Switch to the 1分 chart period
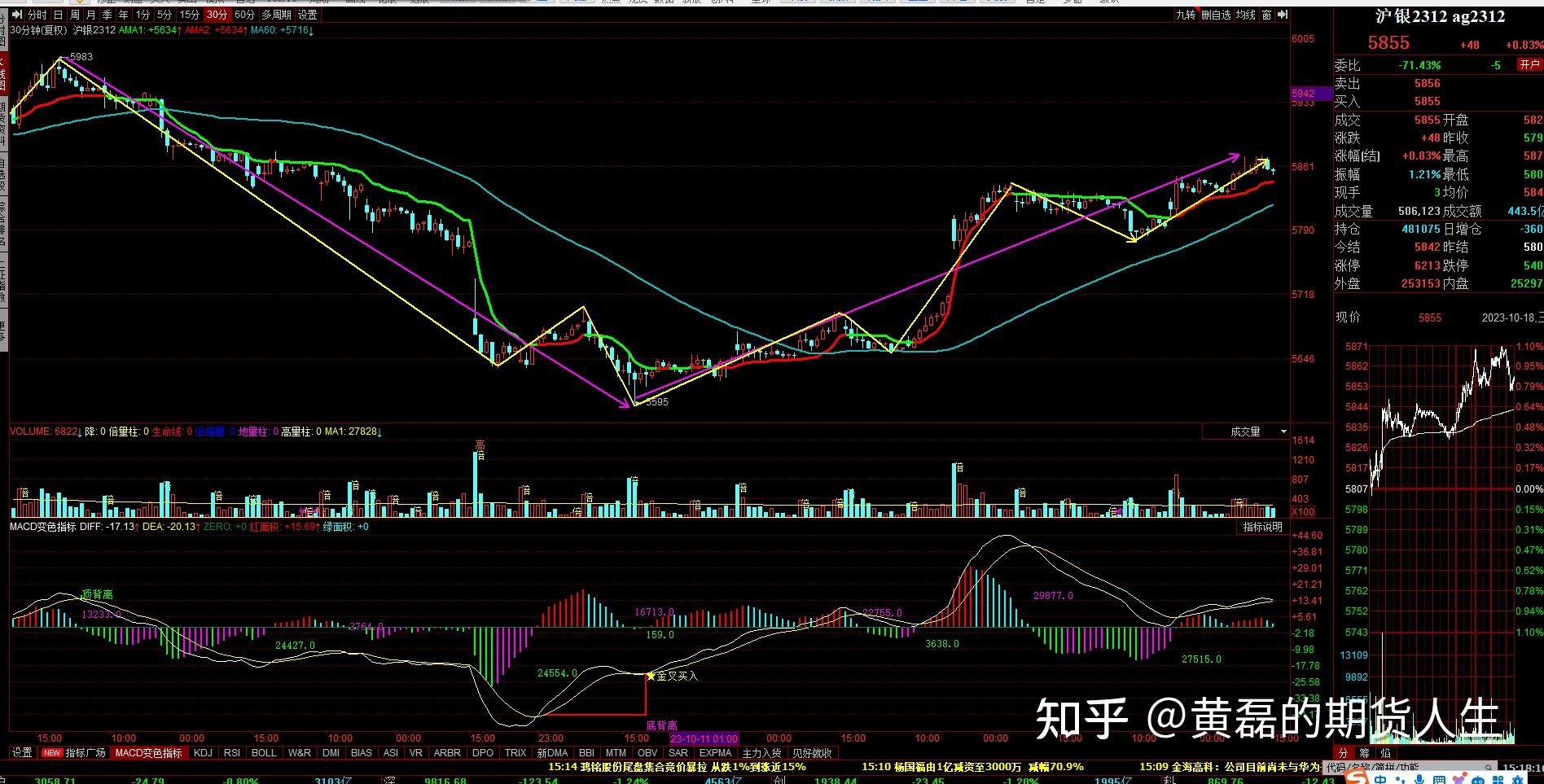This screenshot has height=784, width=1544. click(143, 15)
